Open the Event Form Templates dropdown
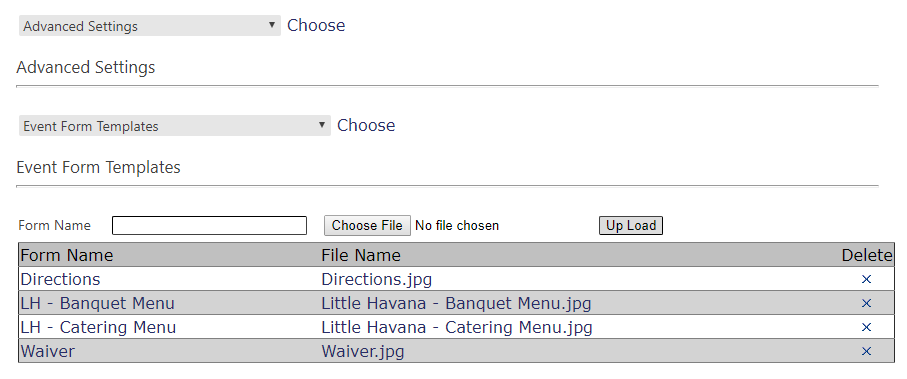 (x=175, y=126)
